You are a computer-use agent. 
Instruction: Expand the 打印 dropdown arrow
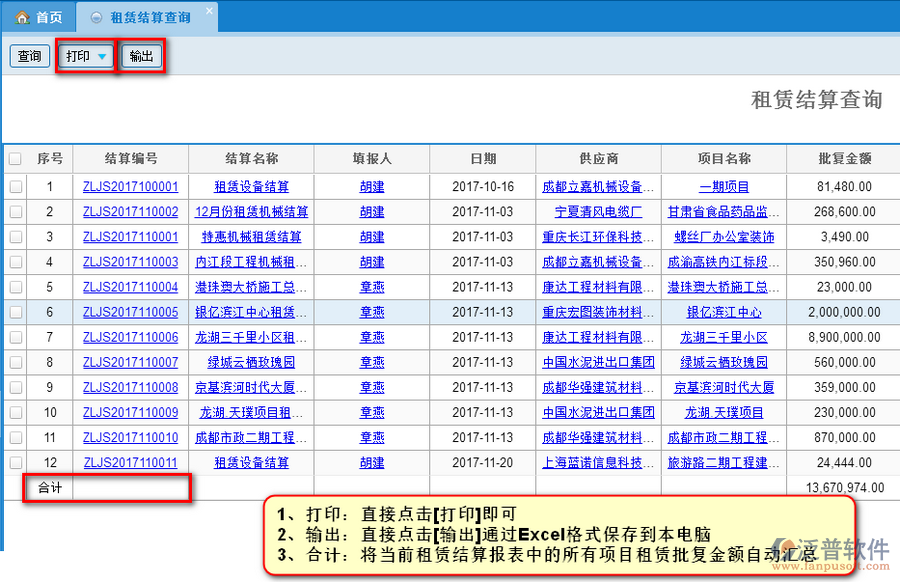point(101,57)
